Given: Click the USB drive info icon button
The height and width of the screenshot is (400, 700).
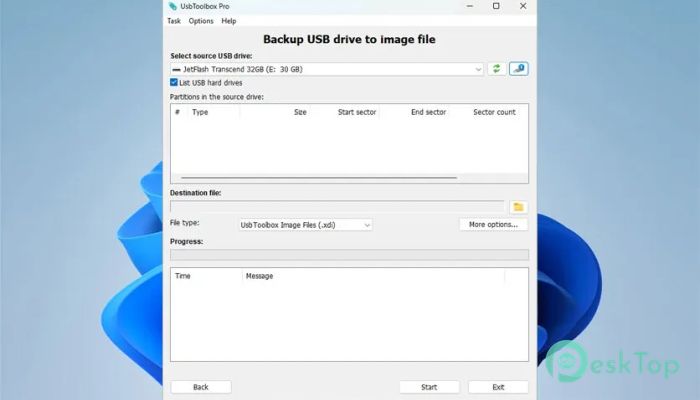Looking at the screenshot, I should [x=518, y=69].
